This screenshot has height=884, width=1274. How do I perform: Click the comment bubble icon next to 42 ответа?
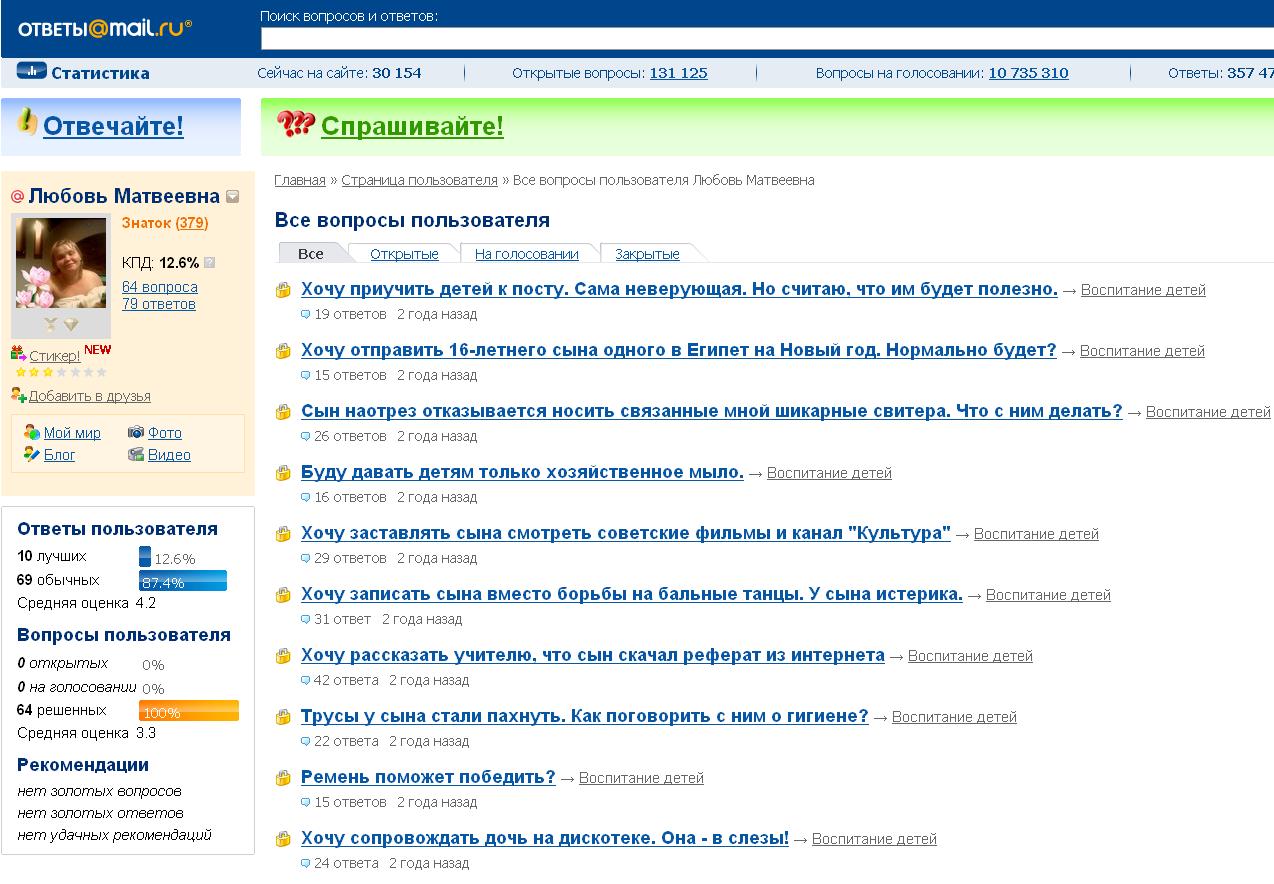[x=306, y=680]
